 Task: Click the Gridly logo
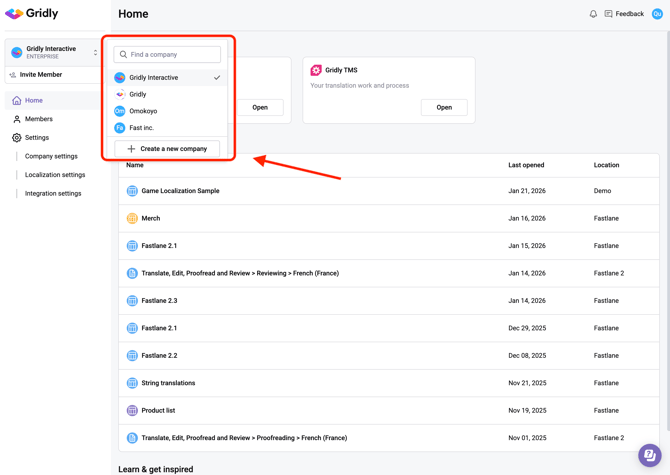point(32,14)
